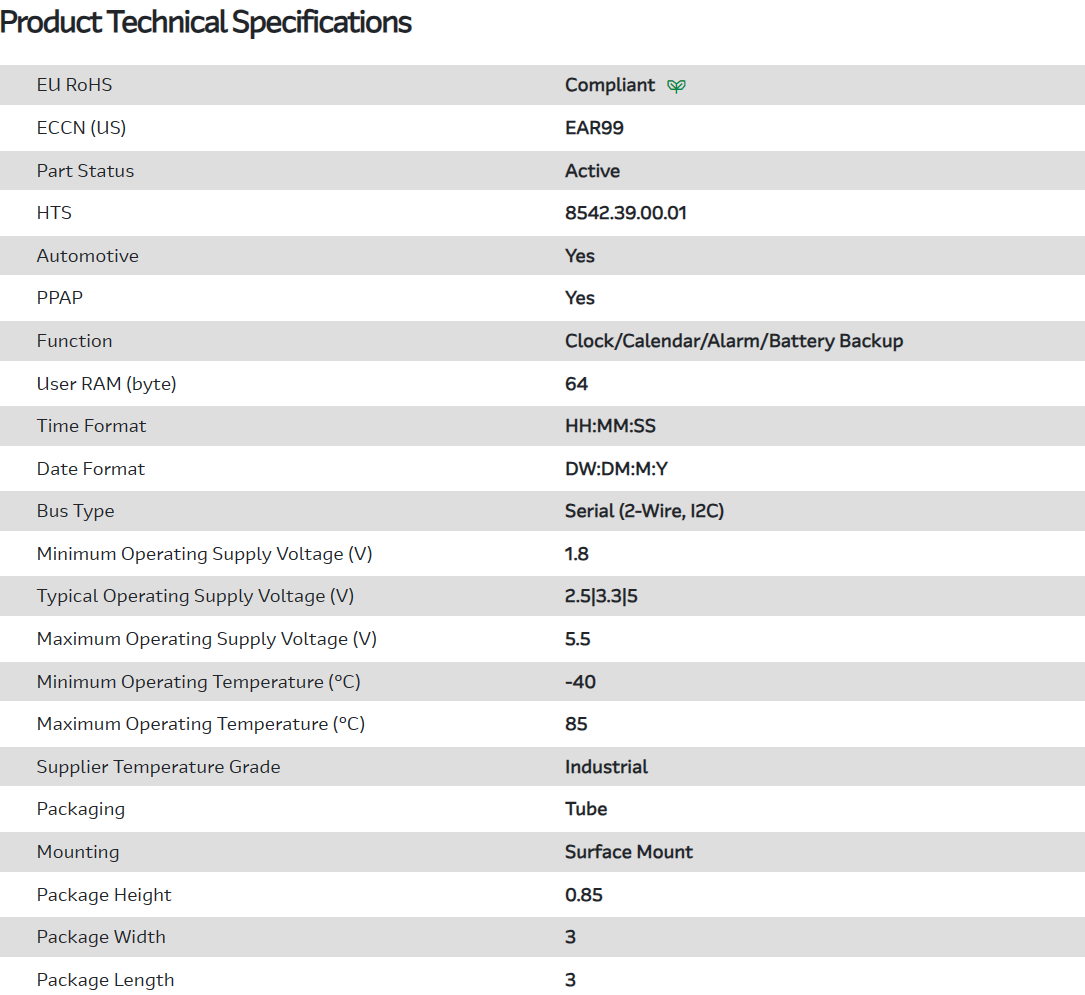This screenshot has width=1085, height=995.
Task: Click the Industrial temperature grade value
Action: coord(606,767)
